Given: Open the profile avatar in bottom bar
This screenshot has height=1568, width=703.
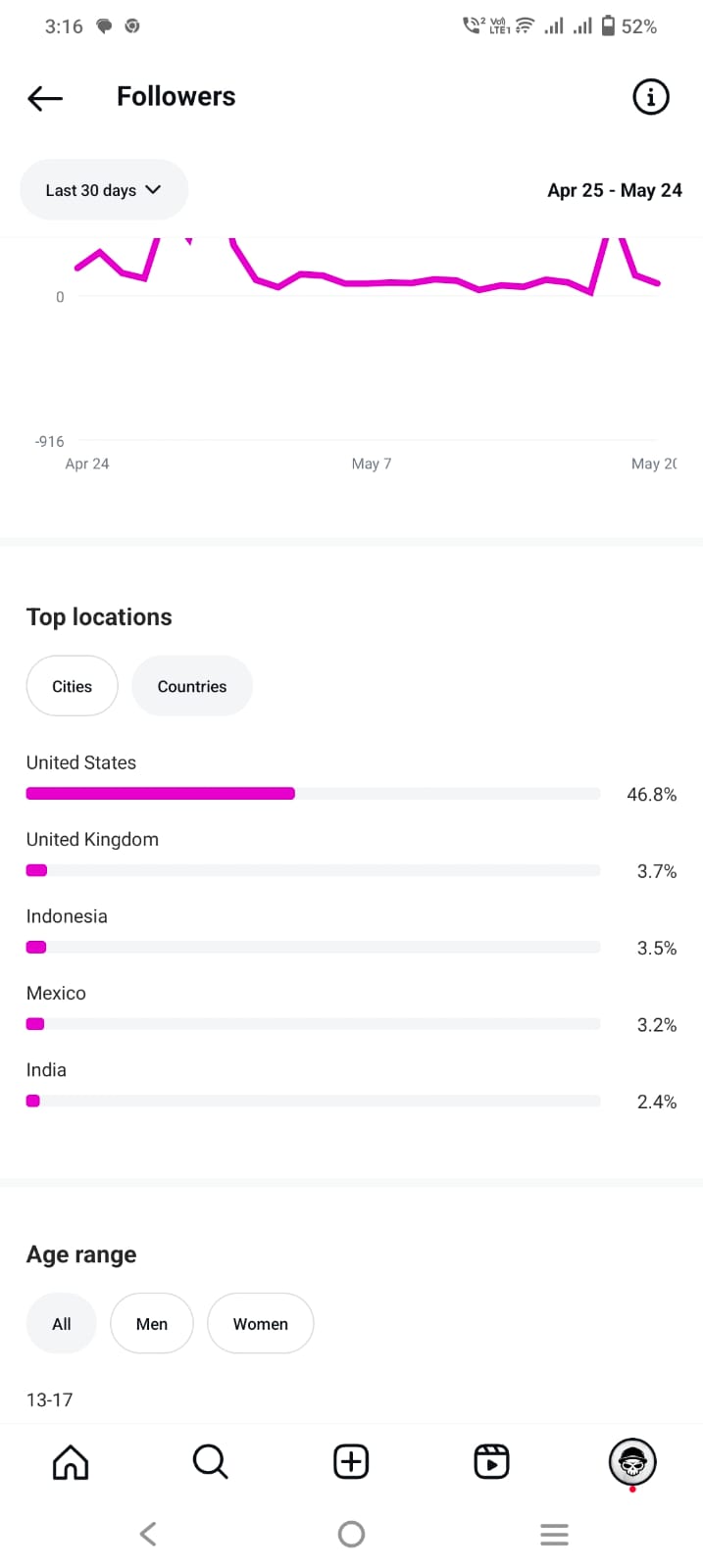Looking at the screenshot, I should point(632,1463).
